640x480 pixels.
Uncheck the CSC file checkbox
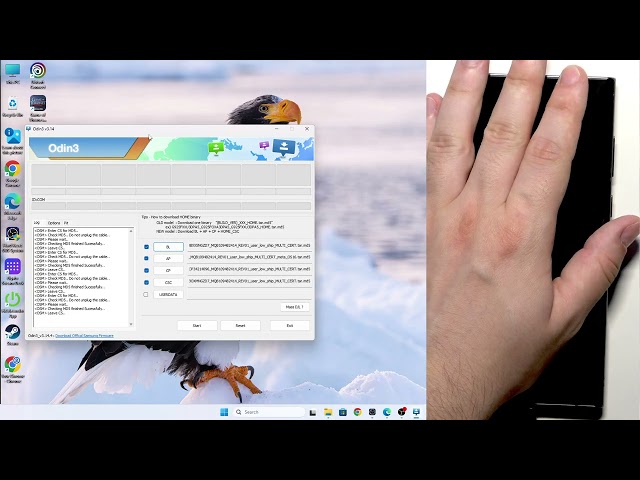(146, 282)
